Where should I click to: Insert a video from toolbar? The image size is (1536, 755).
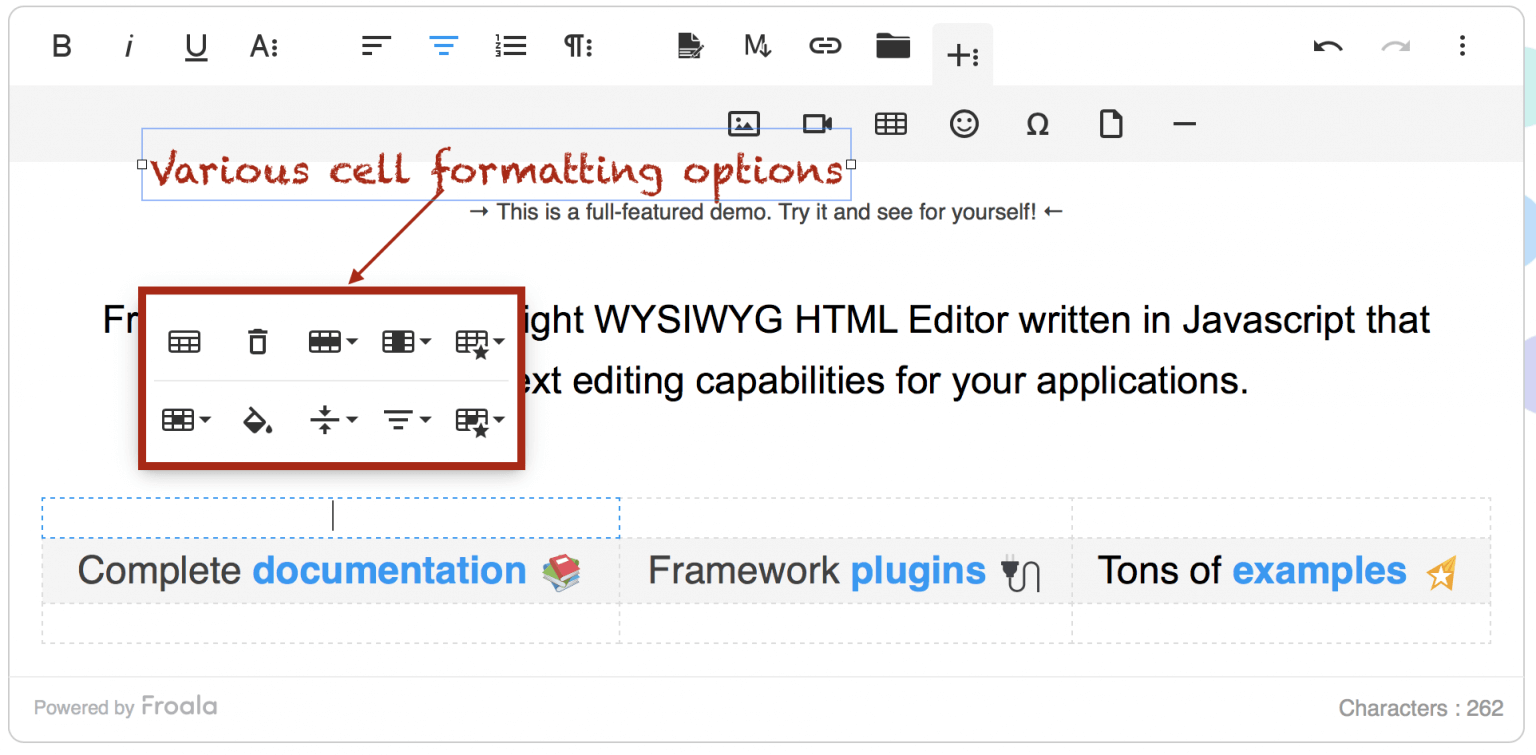[817, 124]
